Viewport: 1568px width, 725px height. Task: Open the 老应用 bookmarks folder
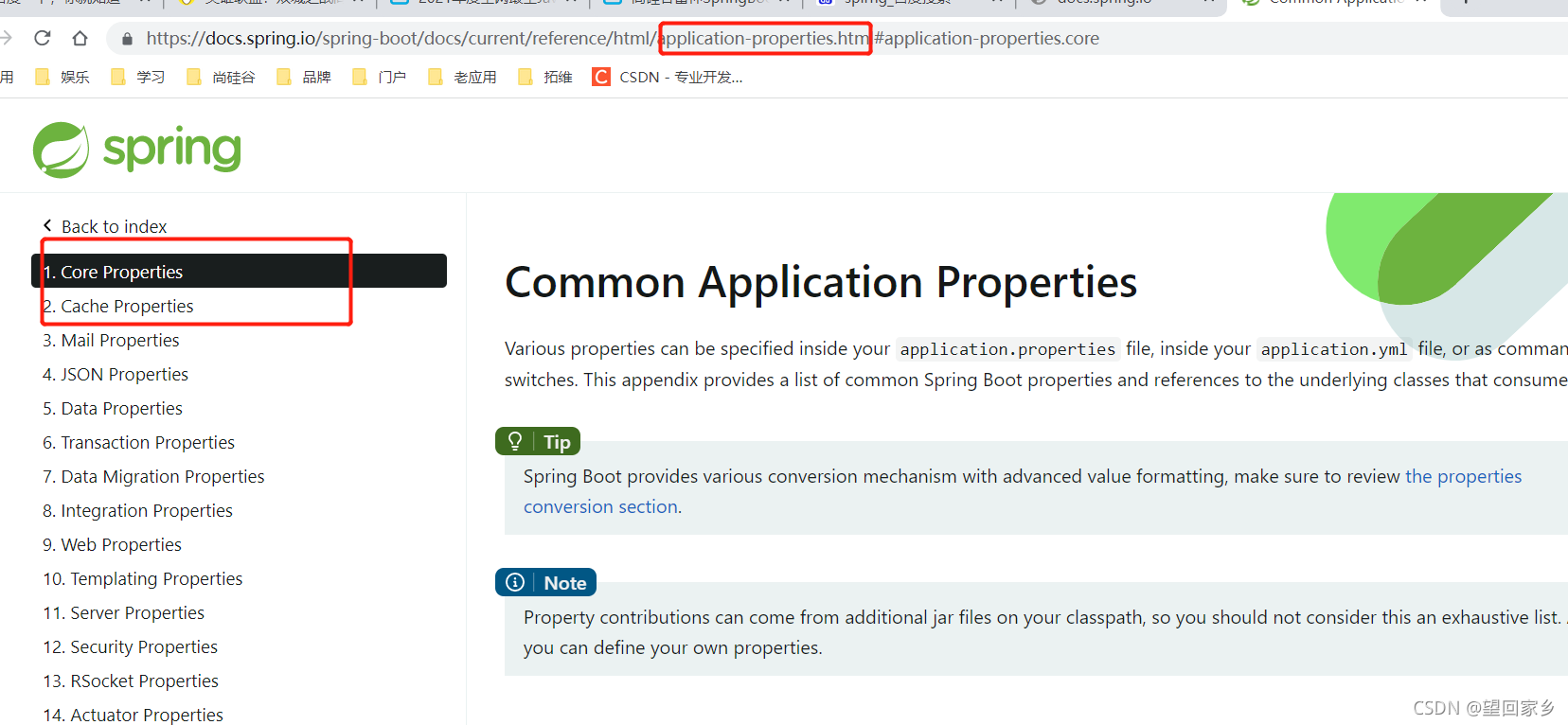tap(463, 77)
